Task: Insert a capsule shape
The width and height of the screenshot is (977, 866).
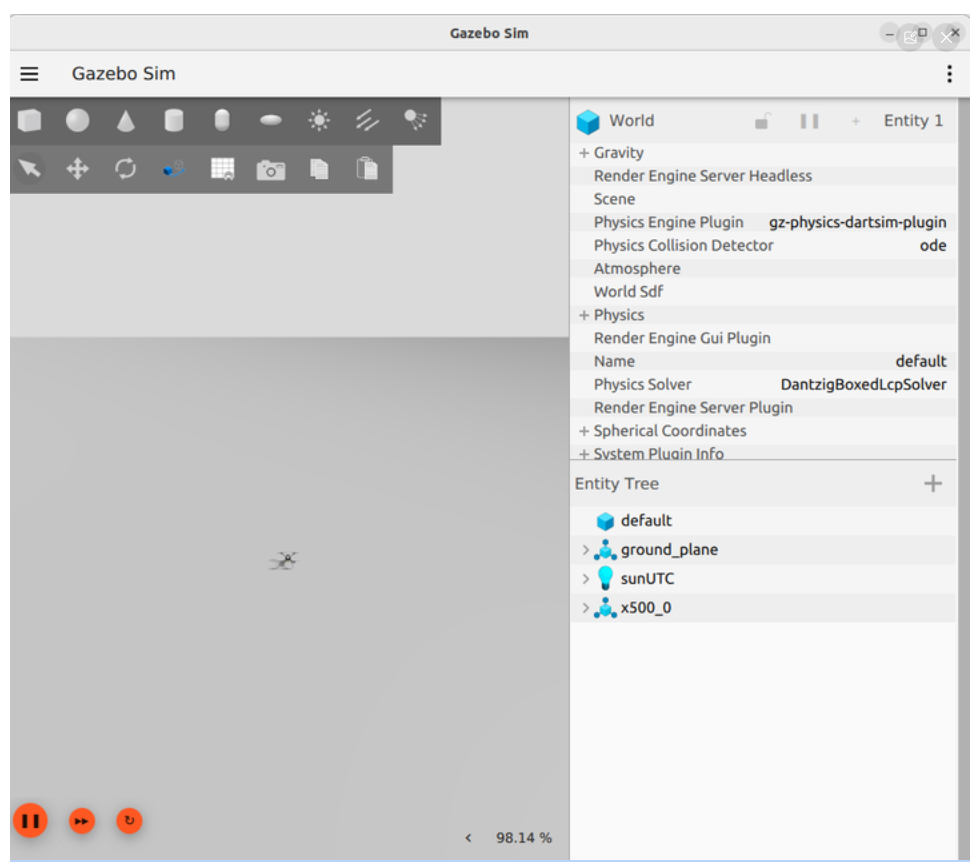Action: pos(222,120)
